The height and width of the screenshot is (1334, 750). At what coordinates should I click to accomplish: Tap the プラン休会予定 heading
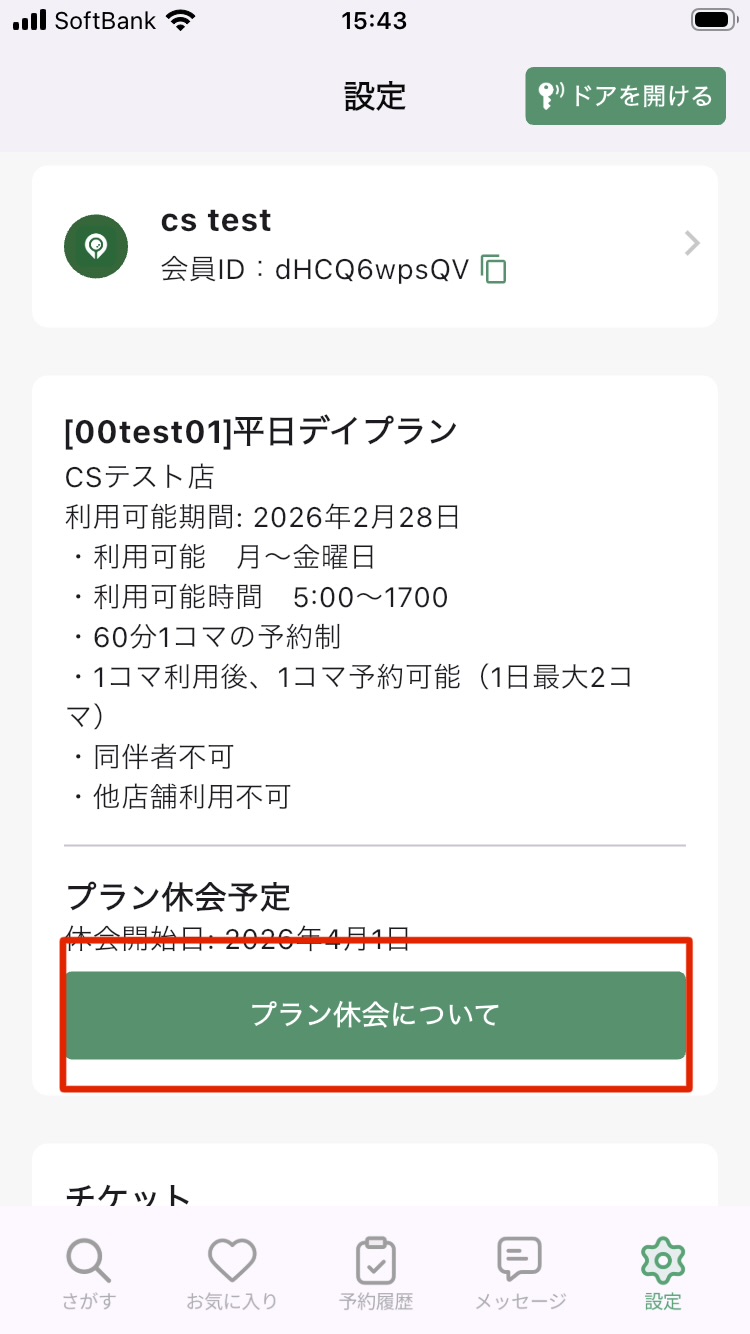point(178,897)
